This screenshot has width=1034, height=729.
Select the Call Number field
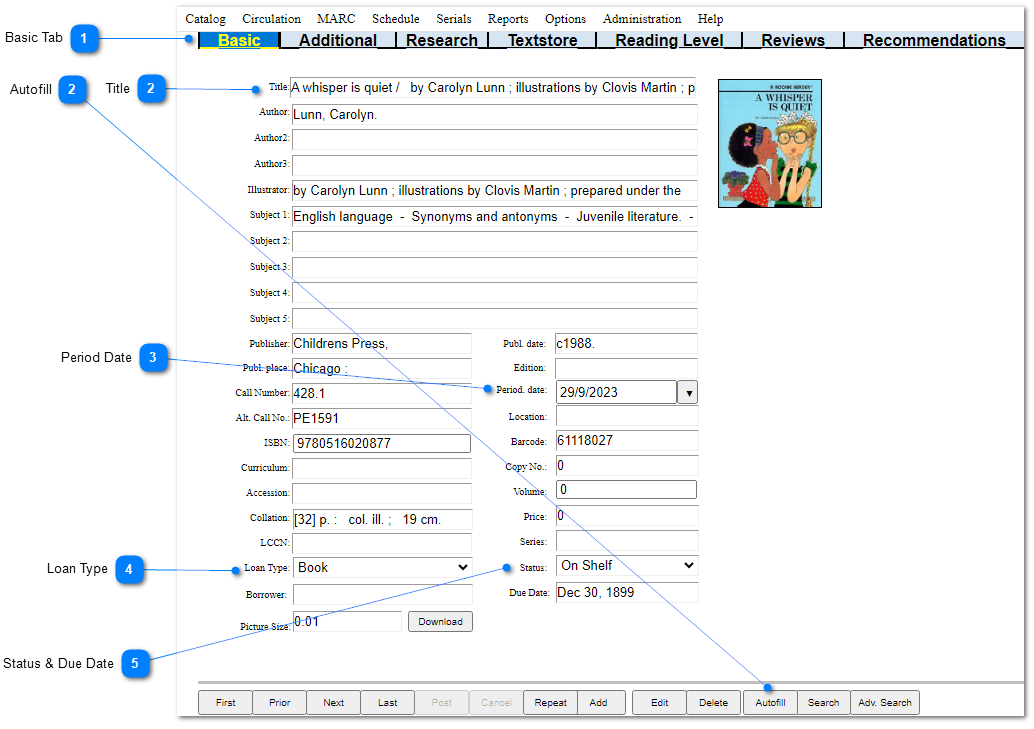click(381, 393)
